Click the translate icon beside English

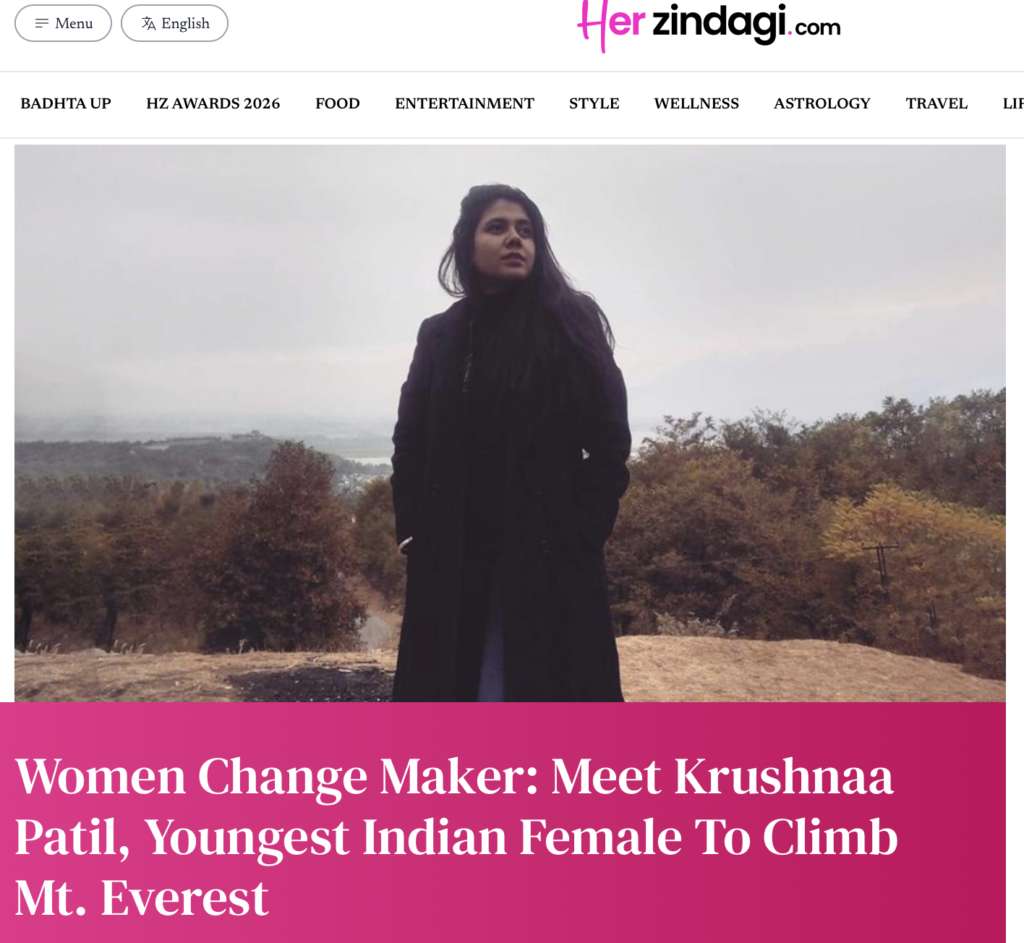coord(149,24)
